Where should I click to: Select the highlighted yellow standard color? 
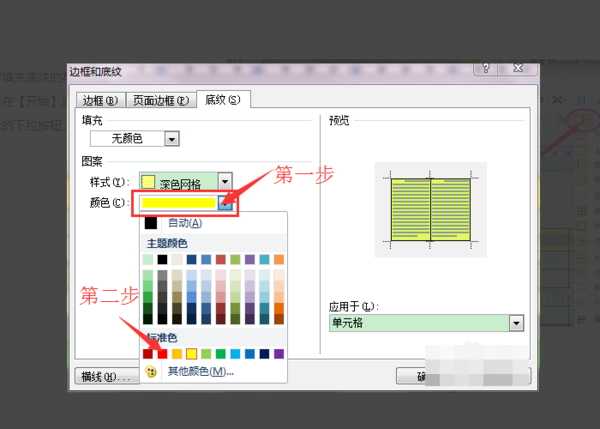click(191, 354)
